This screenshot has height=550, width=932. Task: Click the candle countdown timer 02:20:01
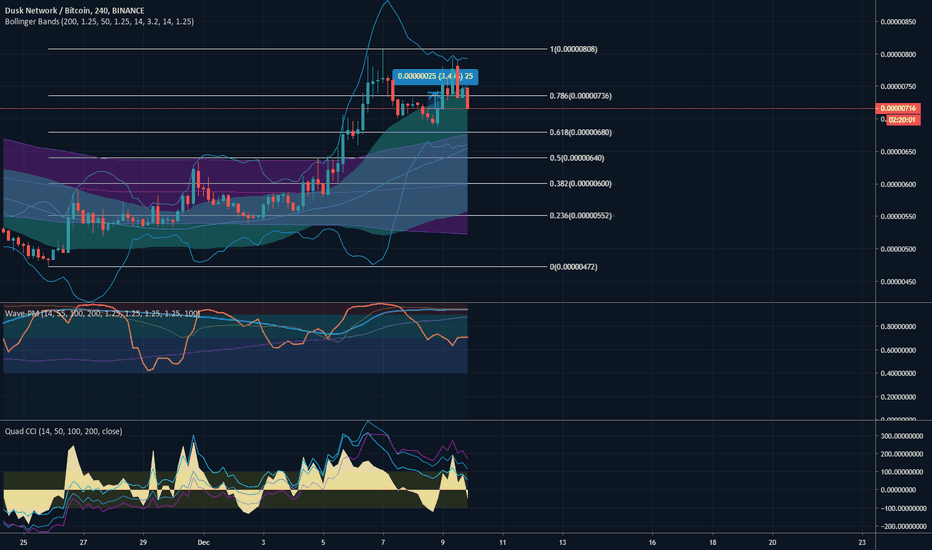click(903, 120)
